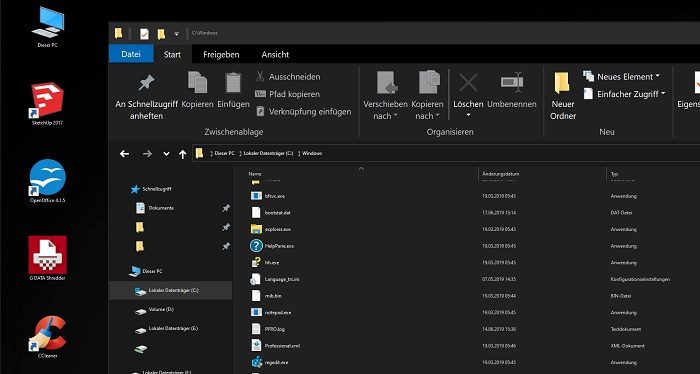
Task: Open the Datei menu tab
Action: [x=131, y=54]
